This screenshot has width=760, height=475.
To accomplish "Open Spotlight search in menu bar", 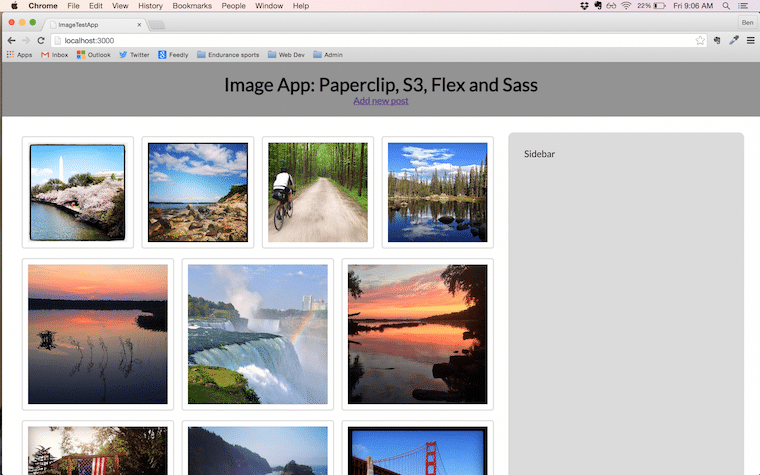I will click(x=726, y=6).
